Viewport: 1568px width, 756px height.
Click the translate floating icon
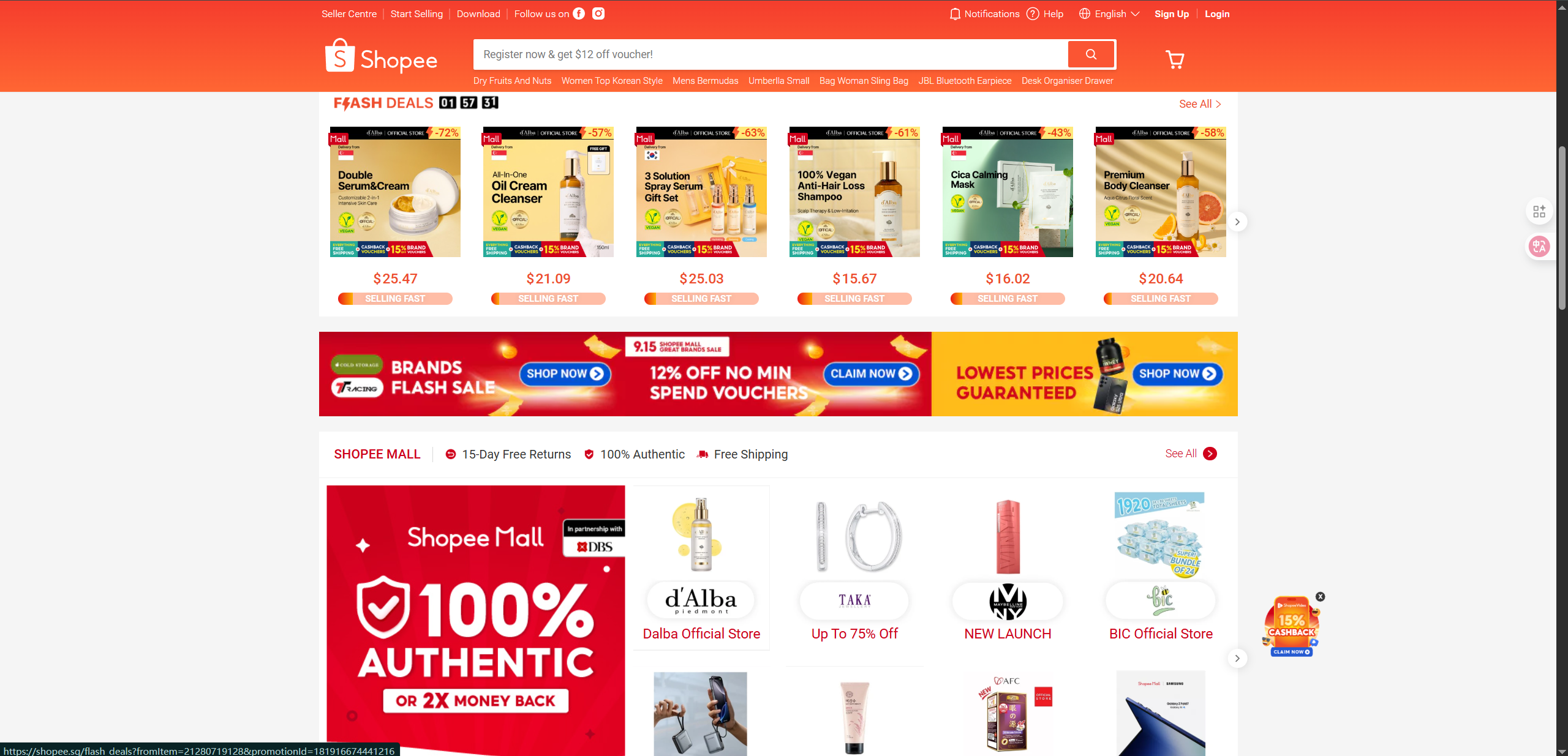coord(1539,247)
